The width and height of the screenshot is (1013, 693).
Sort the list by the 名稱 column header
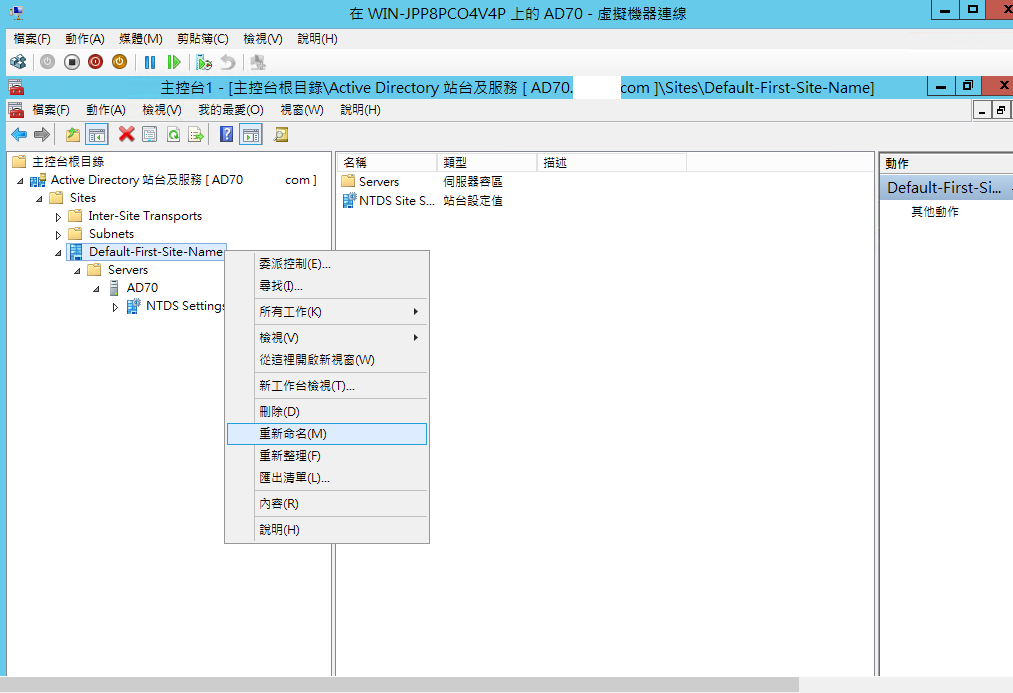pyautogui.click(x=387, y=163)
